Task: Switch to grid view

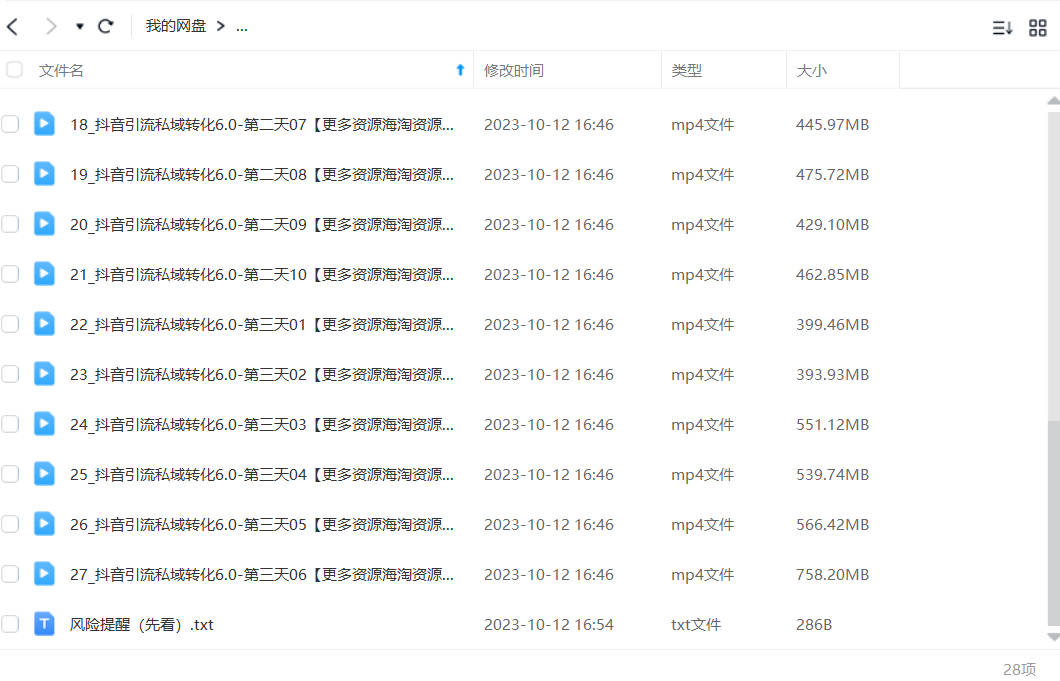Action: coord(1038,28)
